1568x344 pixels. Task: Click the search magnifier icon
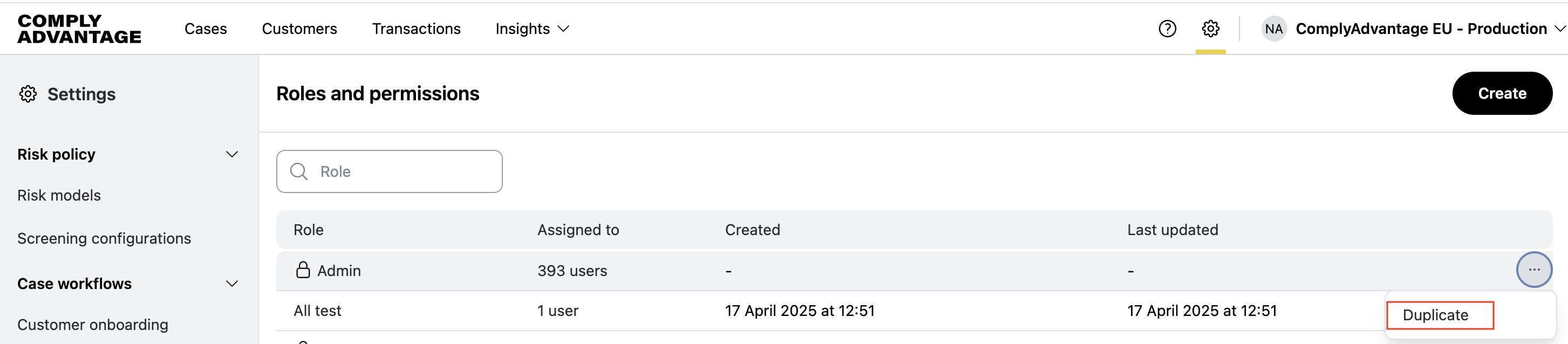[298, 171]
